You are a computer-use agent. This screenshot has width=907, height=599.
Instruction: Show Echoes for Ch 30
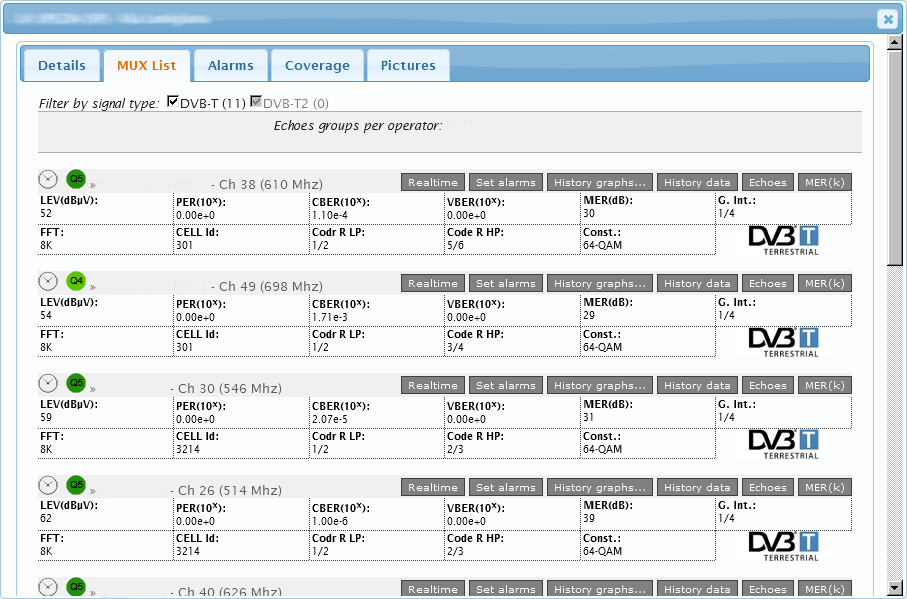[768, 385]
